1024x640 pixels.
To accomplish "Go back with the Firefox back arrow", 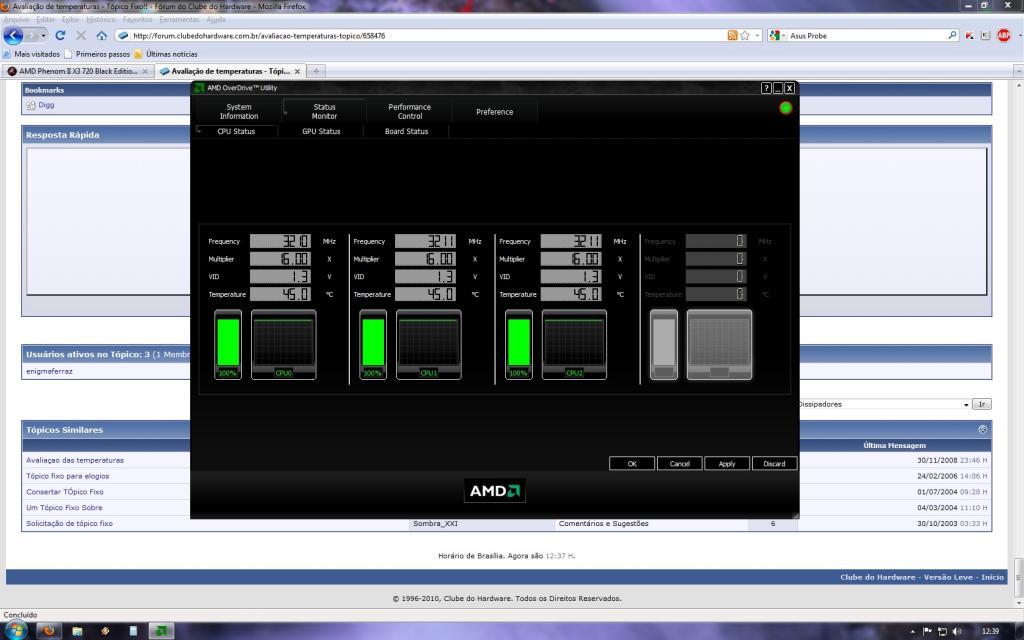I will coord(13,35).
